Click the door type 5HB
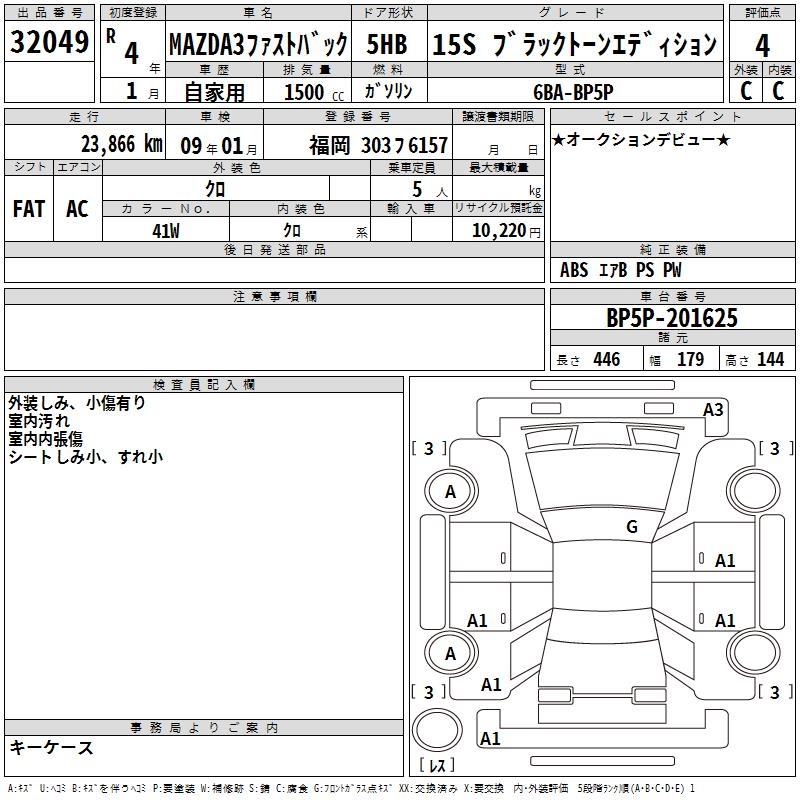The image size is (800, 800). pos(387,44)
